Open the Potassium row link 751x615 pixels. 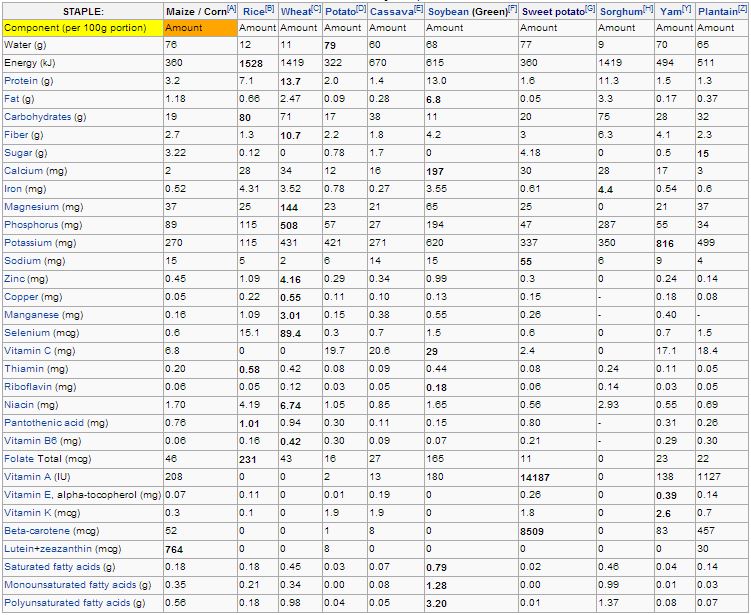28,243
